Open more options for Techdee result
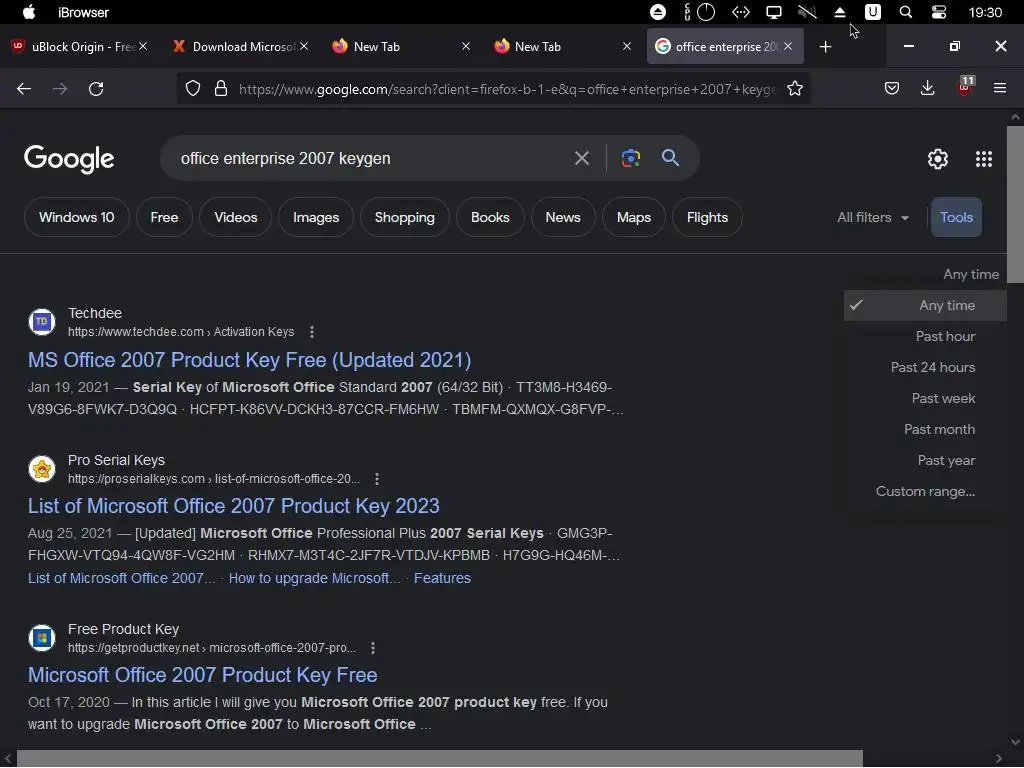This screenshot has width=1024, height=768. point(312,332)
